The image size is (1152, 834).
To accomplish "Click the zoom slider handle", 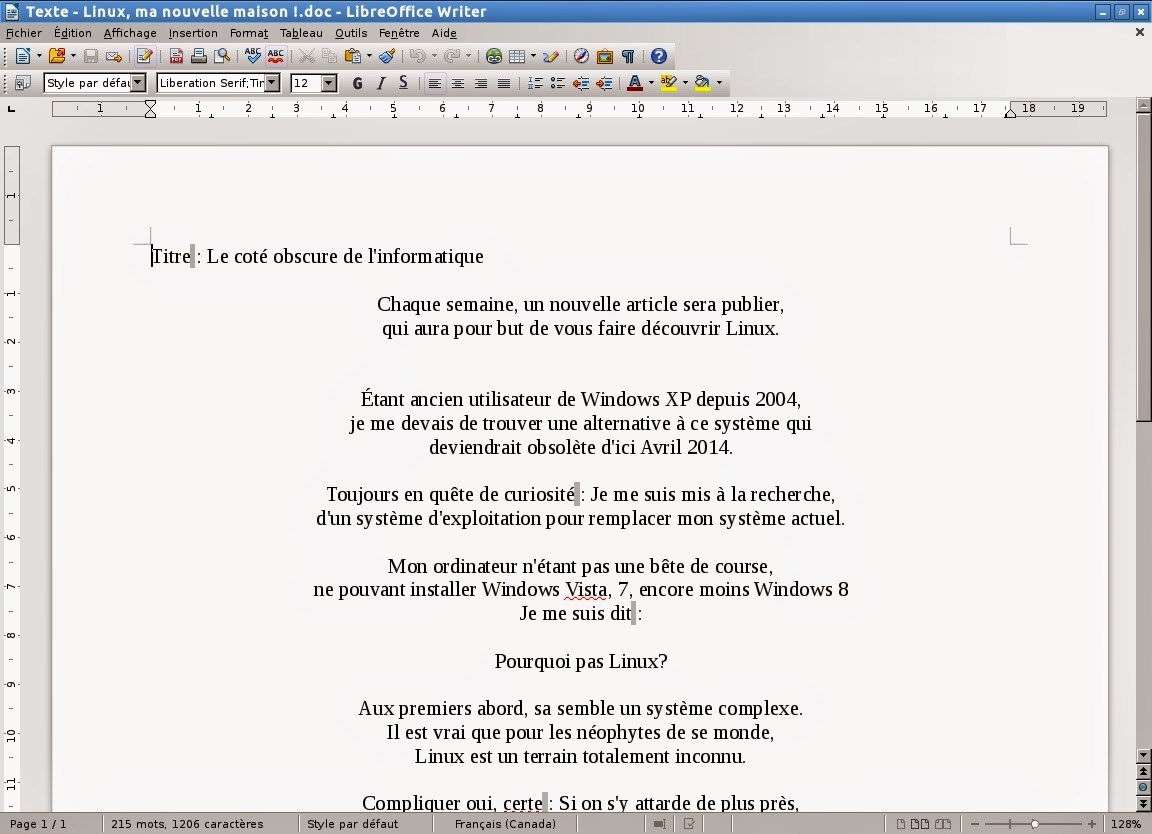I will click(1034, 824).
